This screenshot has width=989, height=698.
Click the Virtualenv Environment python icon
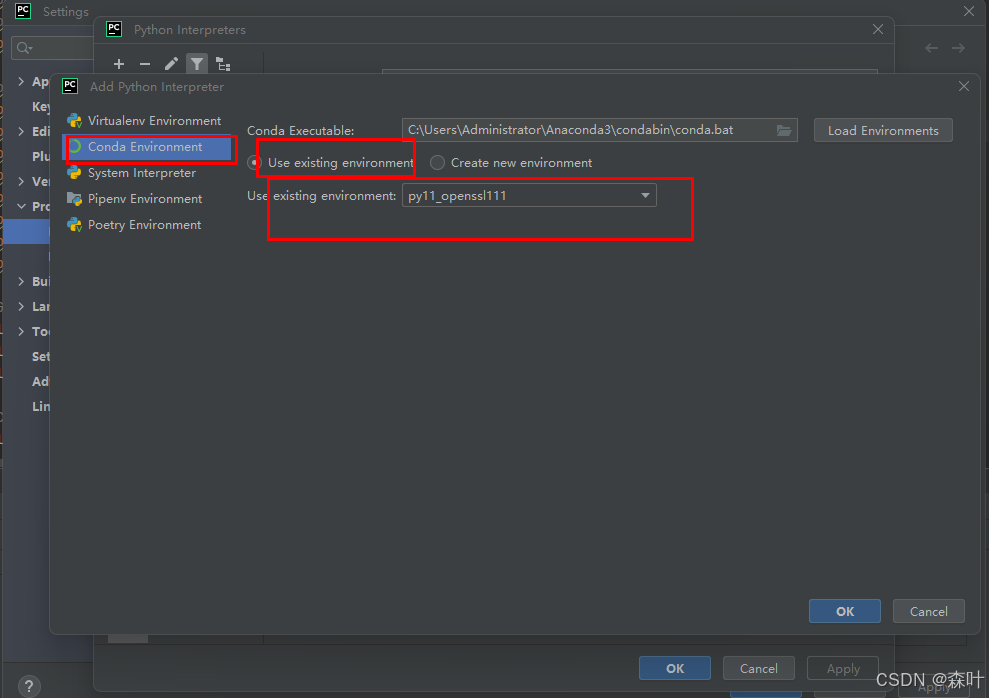point(74,120)
